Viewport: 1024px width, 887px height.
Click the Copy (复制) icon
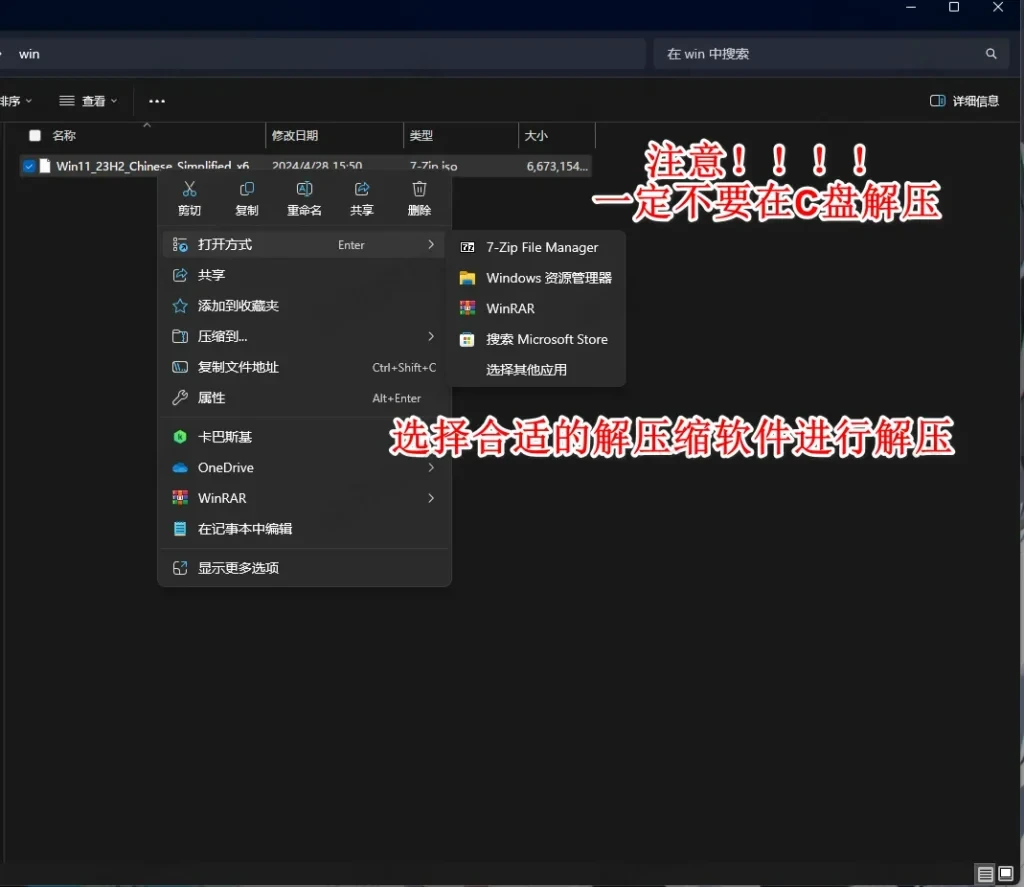click(247, 189)
